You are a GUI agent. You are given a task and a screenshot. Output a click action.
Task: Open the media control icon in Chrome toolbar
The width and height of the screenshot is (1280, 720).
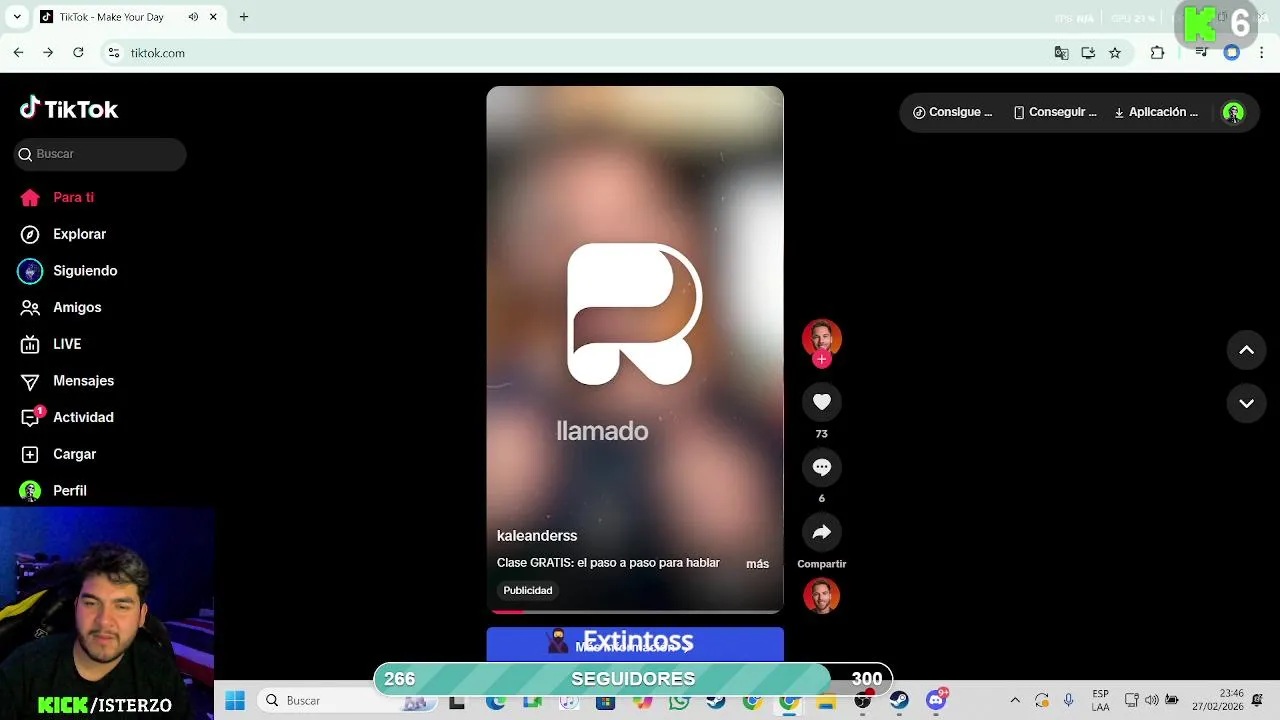1201,53
